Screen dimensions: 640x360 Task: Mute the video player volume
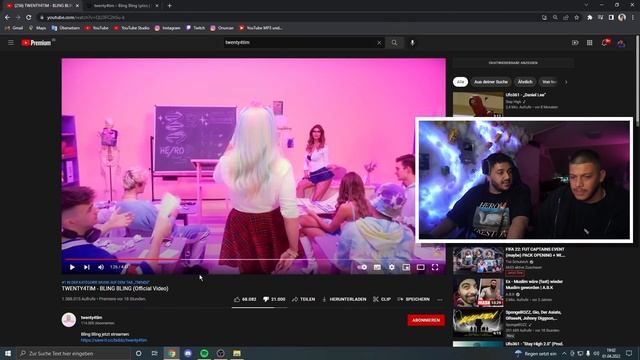coord(101,267)
